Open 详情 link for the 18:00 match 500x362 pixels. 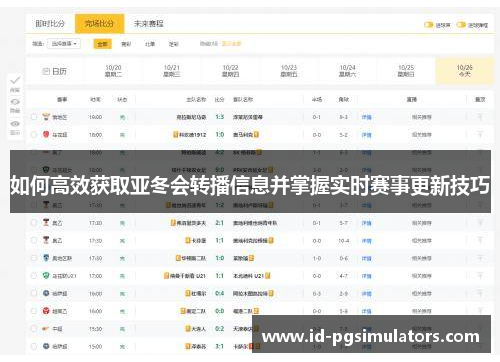pyautogui.click(x=366, y=135)
